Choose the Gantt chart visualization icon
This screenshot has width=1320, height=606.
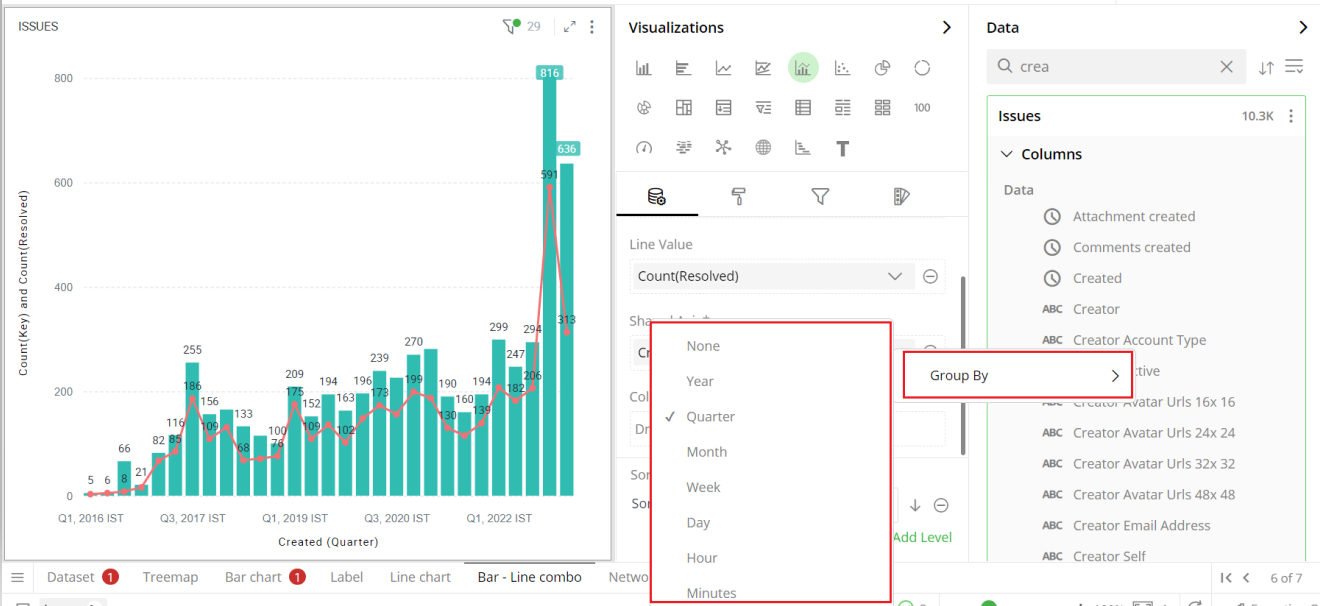803,148
